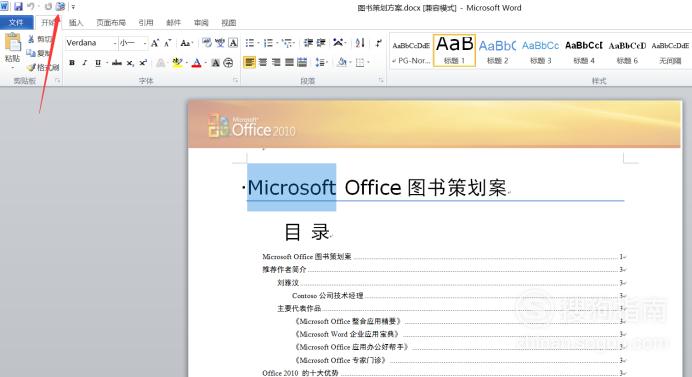This screenshot has height=377, width=692.
Task: Click the Undo arrow icon
Action: [x=30, y=7]
